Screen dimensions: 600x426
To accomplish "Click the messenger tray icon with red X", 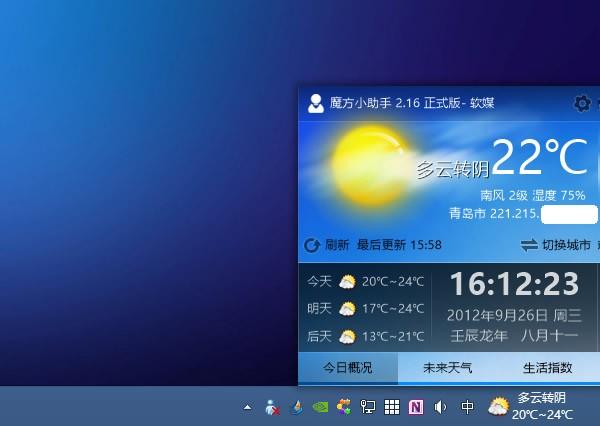I will [272, 407].
